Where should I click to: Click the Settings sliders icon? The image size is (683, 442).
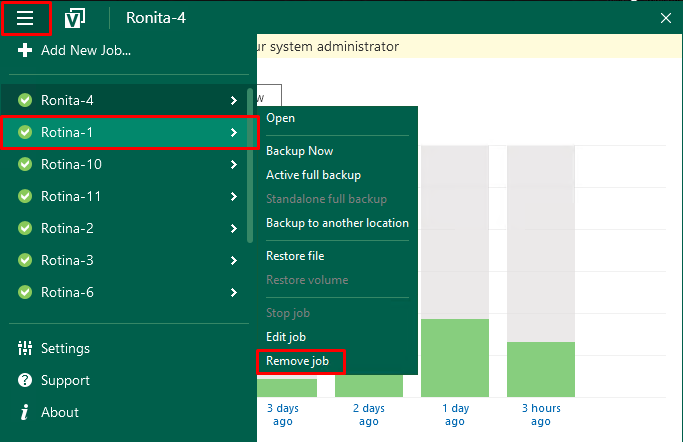(x=25, y=348)
